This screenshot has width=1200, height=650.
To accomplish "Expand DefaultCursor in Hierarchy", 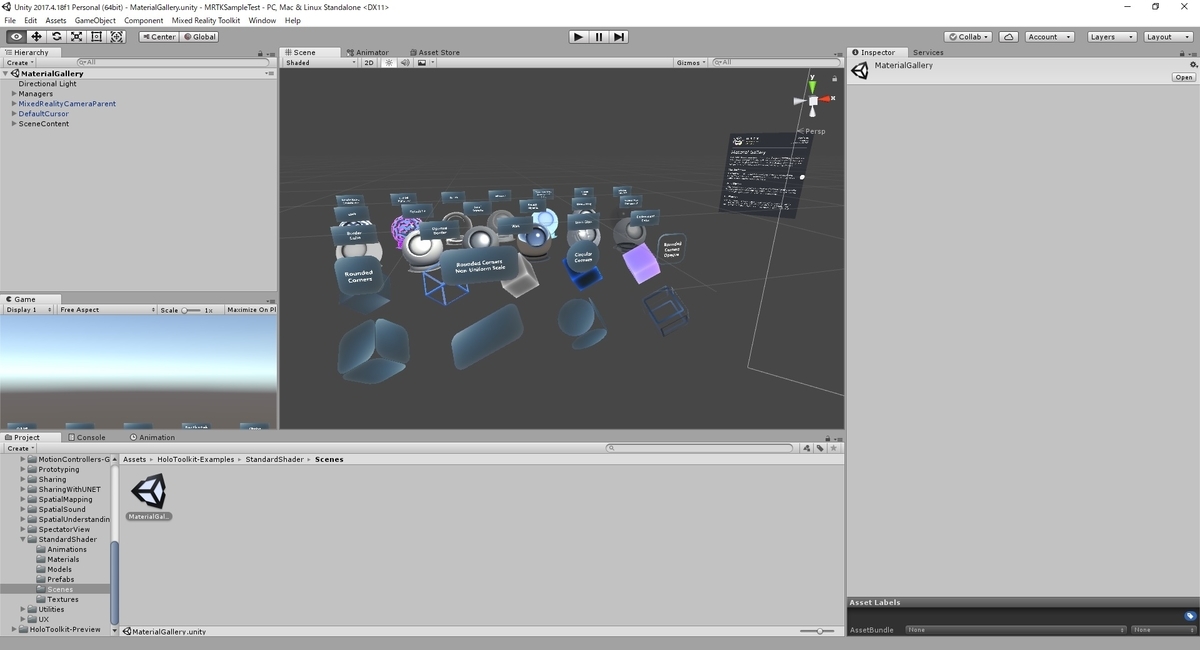I will (x=14, y=114).
